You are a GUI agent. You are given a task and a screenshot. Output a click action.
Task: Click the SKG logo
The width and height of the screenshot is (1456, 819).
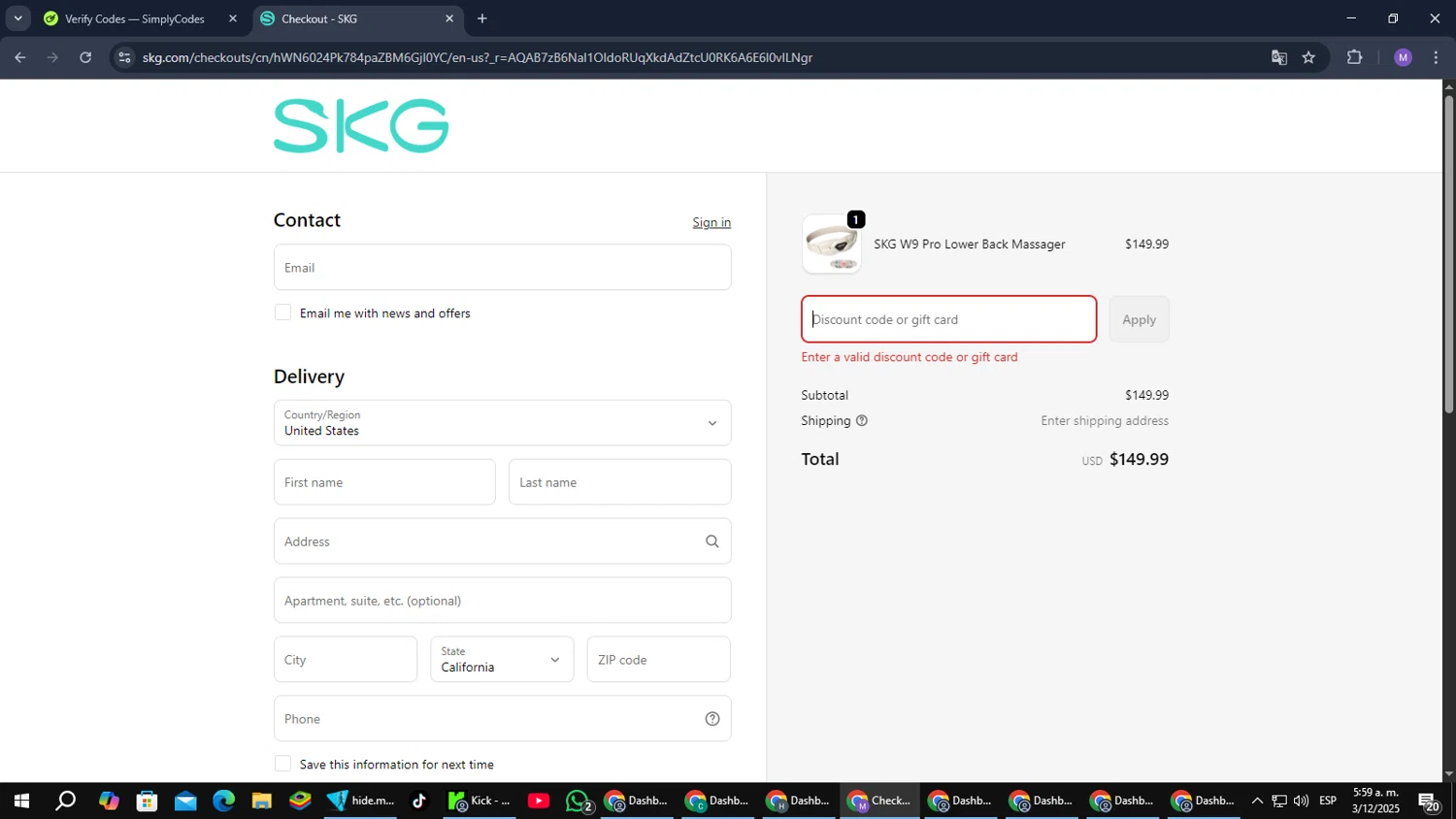(x=360, y=126)
